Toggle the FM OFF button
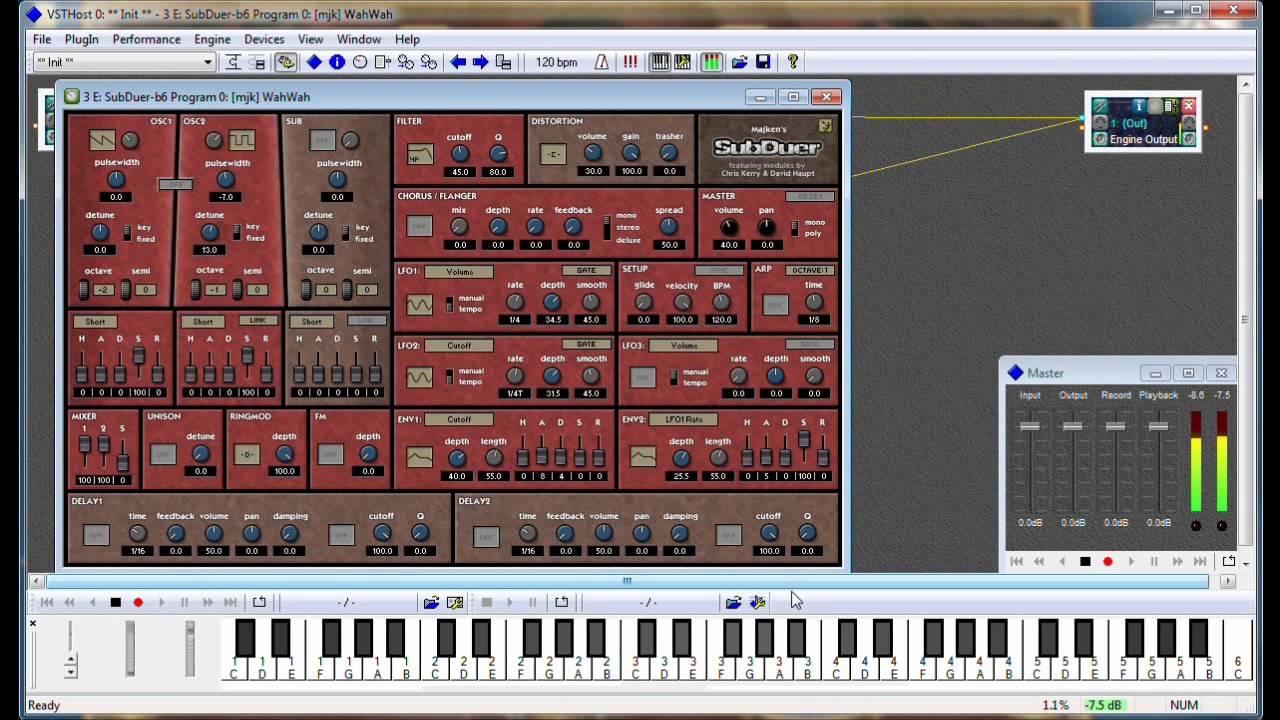The image size is (1280, 720). 330,455
